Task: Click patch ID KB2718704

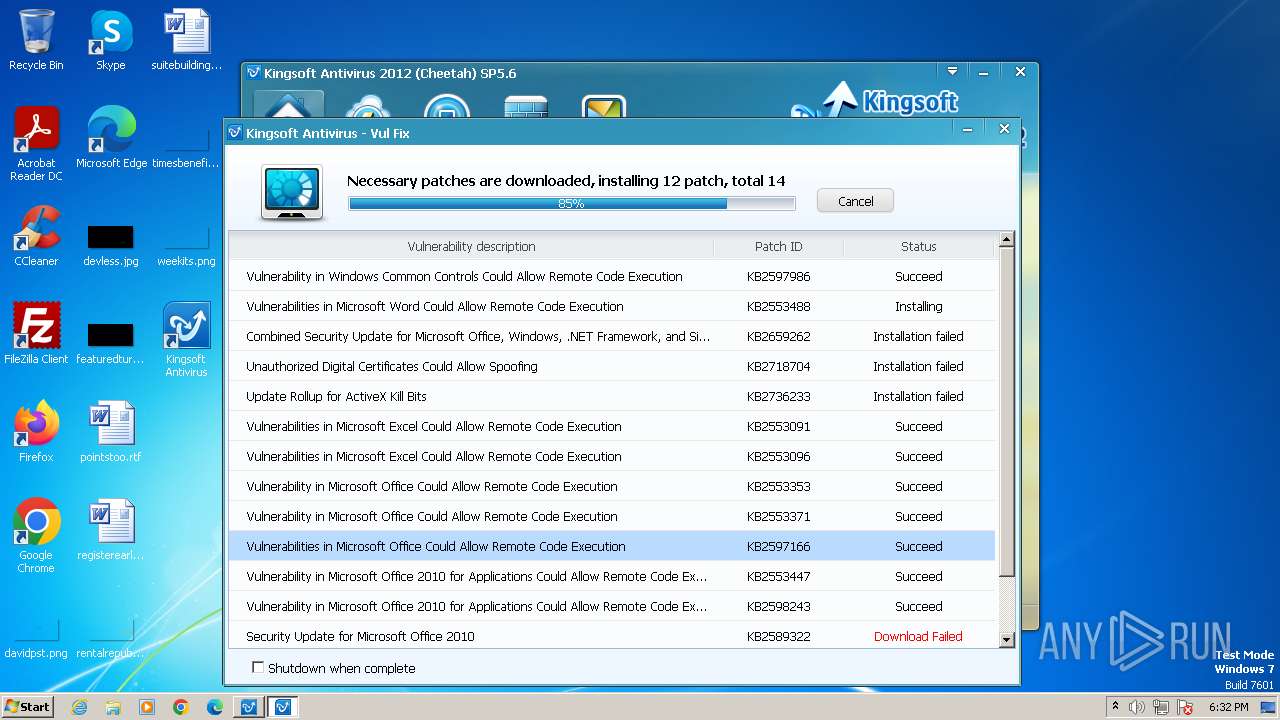Action: pyautogui.click(x=778, y=366)
